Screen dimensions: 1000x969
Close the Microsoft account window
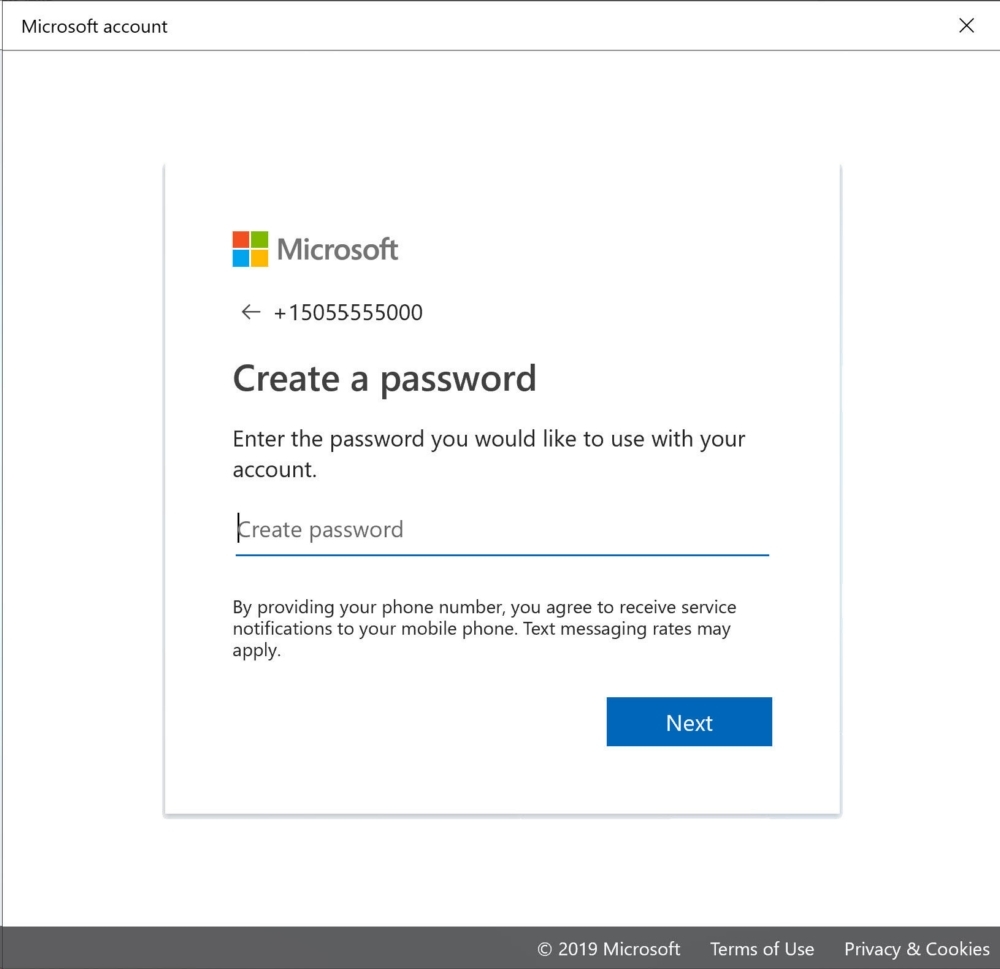[x=966, y=26]
